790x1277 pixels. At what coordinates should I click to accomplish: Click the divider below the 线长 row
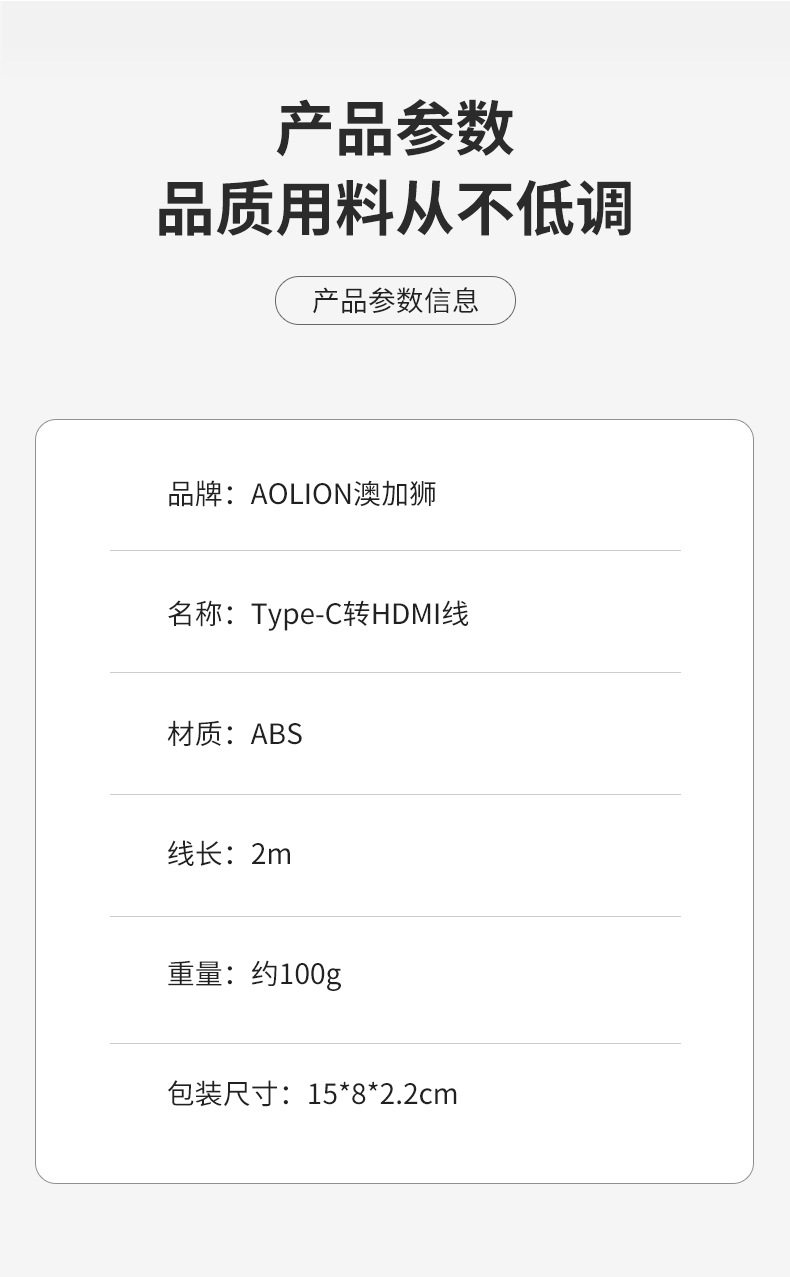pos(395,916)
